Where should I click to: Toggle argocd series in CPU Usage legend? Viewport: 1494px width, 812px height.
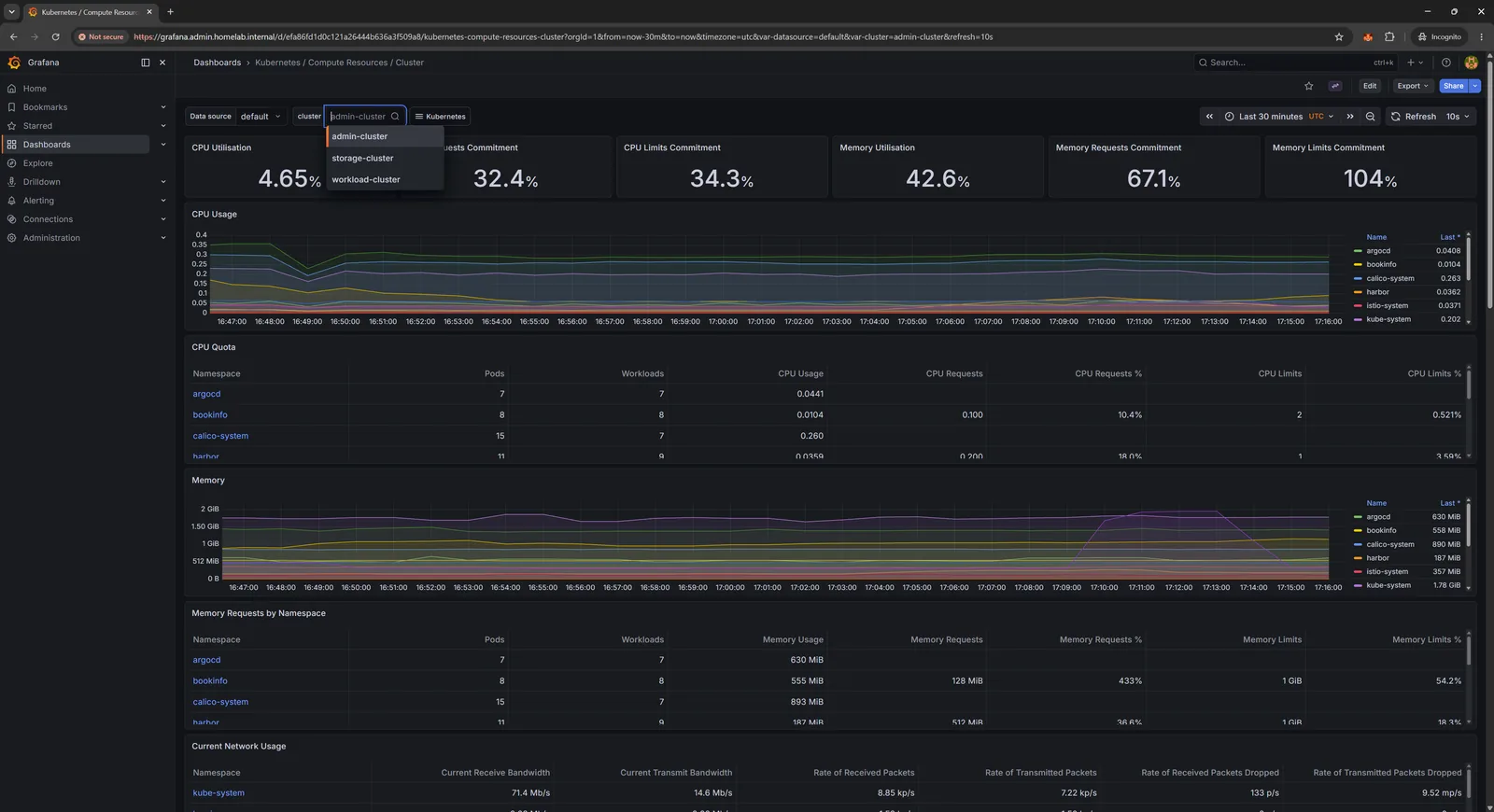(1378, 251)
